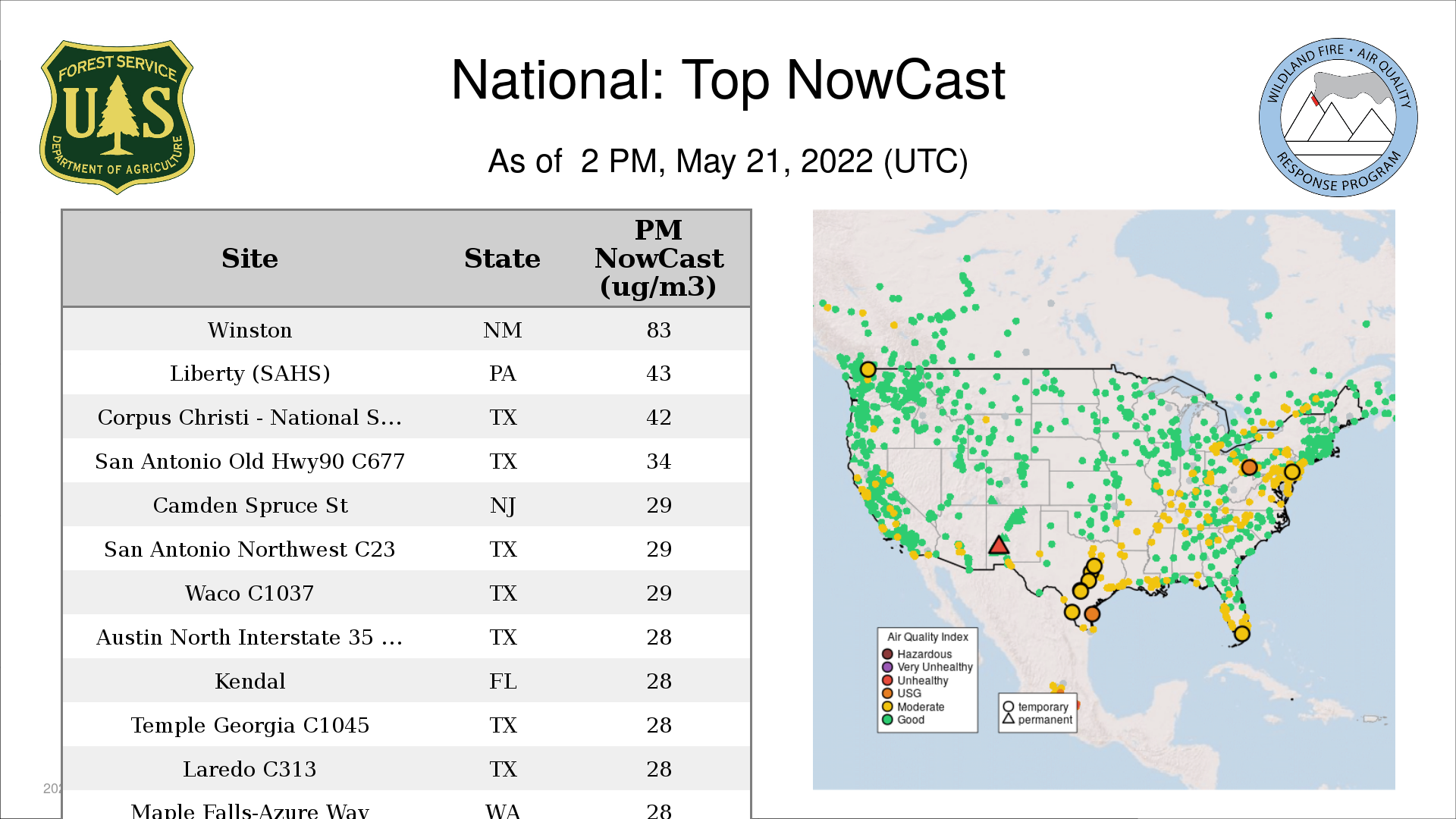Click the yellow circle marker in Washington state
Screen dimensions: 1456x819
click(868, 369)
